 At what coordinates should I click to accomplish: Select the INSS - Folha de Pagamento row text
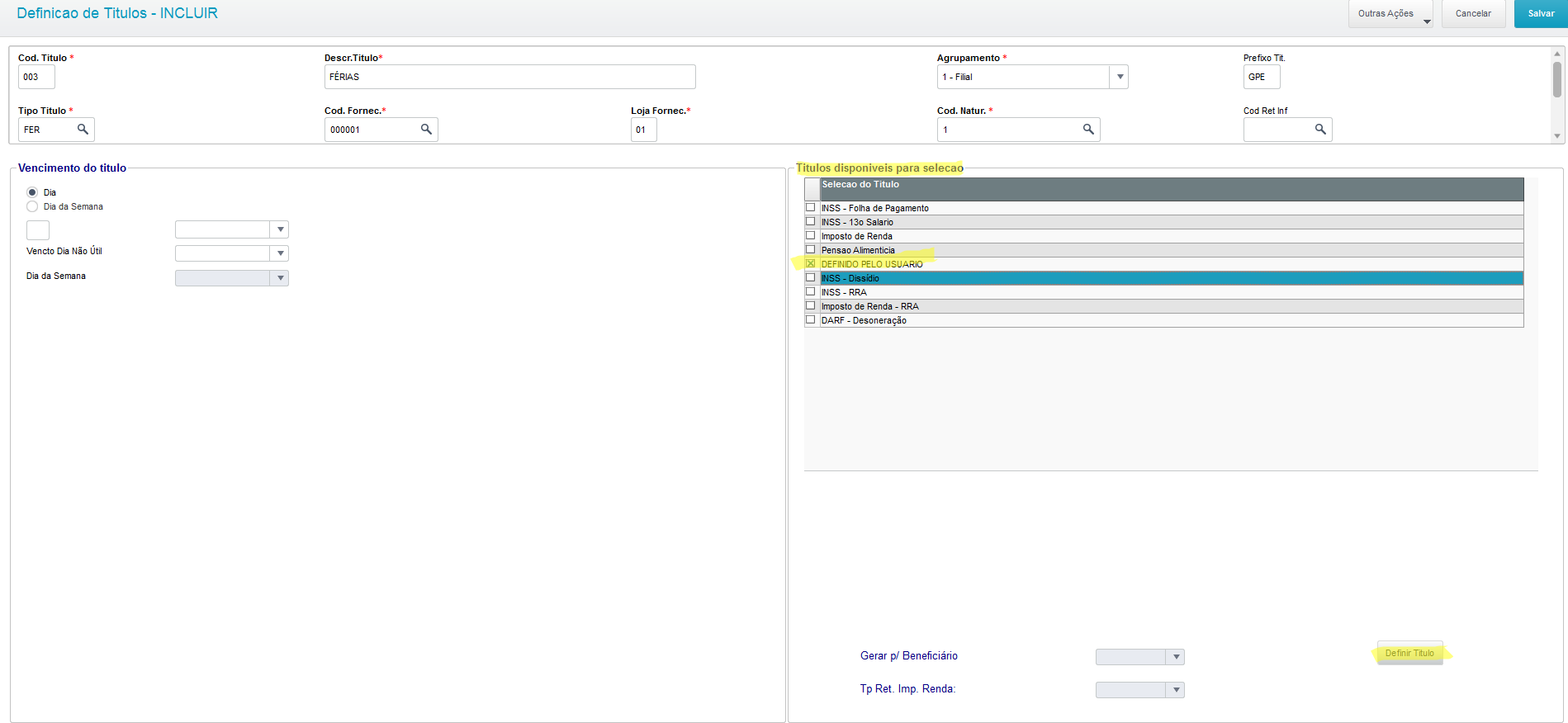[875, 208]
